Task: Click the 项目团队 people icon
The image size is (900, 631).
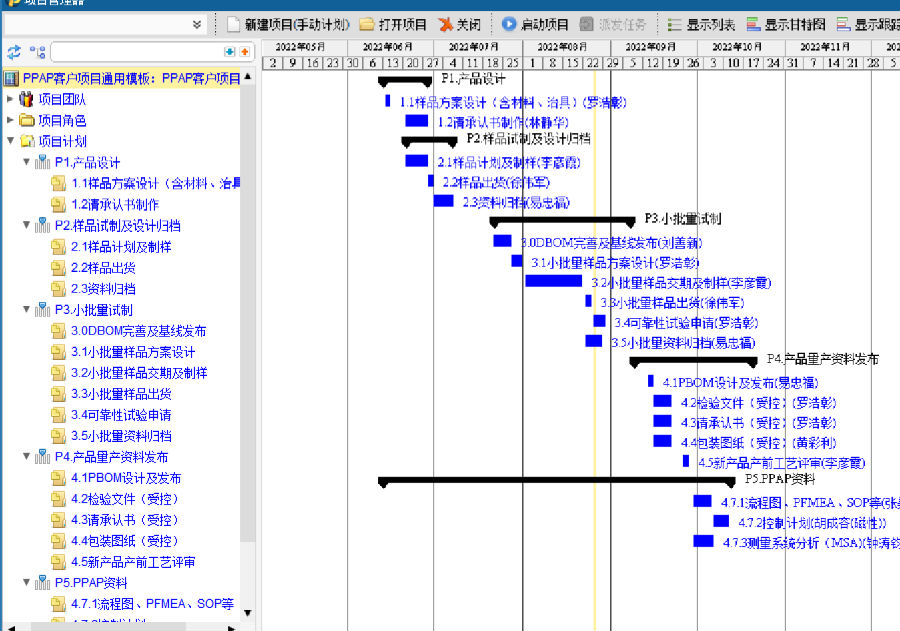Action: click(26, 99)
